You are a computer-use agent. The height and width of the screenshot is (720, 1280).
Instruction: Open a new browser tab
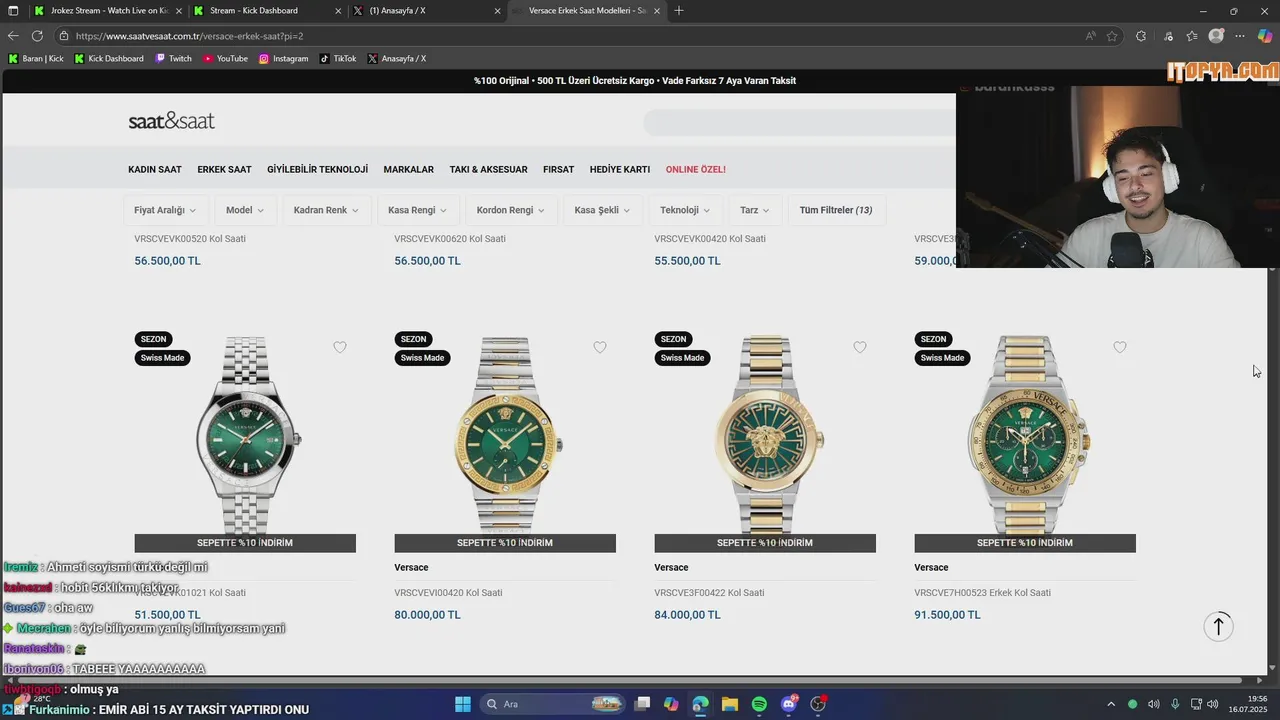(x=679, y=10)
